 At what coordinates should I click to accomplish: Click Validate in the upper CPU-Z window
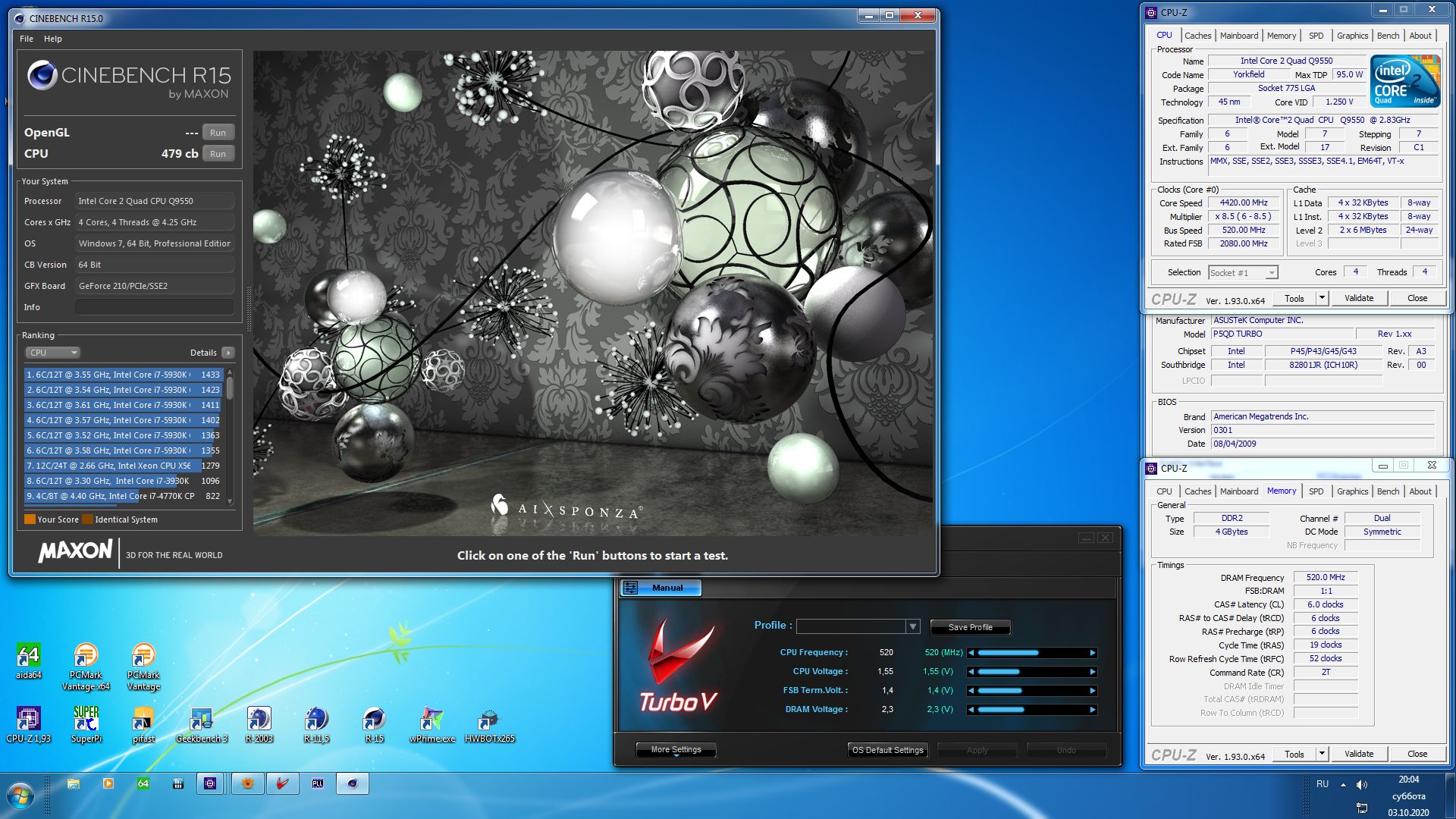pyautogui.click(x=1359, y=298)
